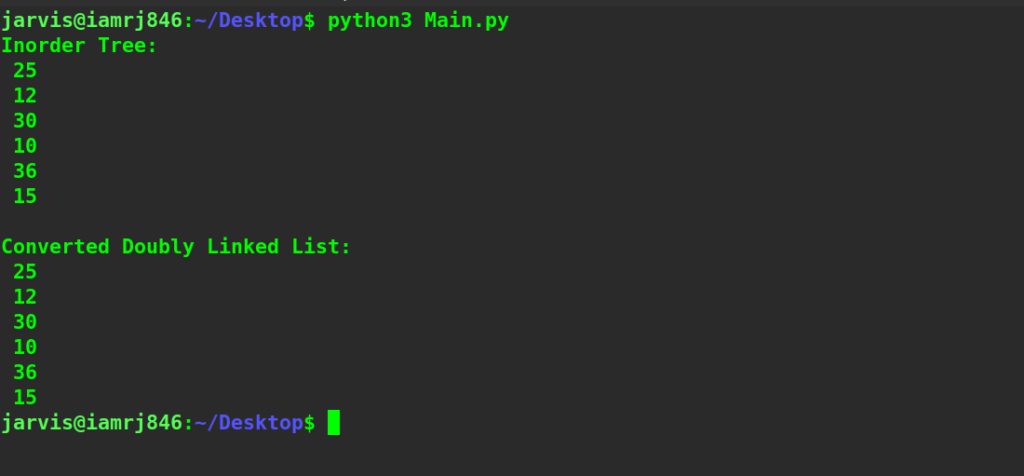
Task: Click the value 10 under Inorder Tree
Action: (25, 146)
